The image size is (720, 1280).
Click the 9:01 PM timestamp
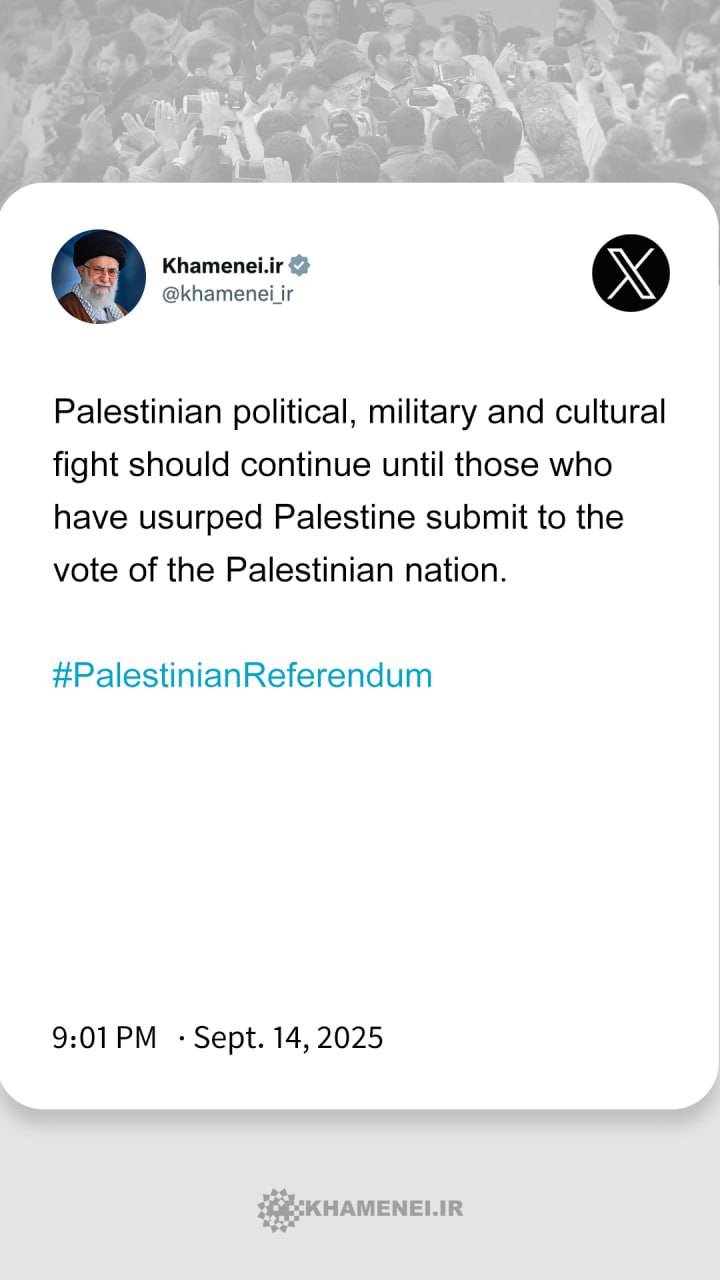[x=105, y=1037]
